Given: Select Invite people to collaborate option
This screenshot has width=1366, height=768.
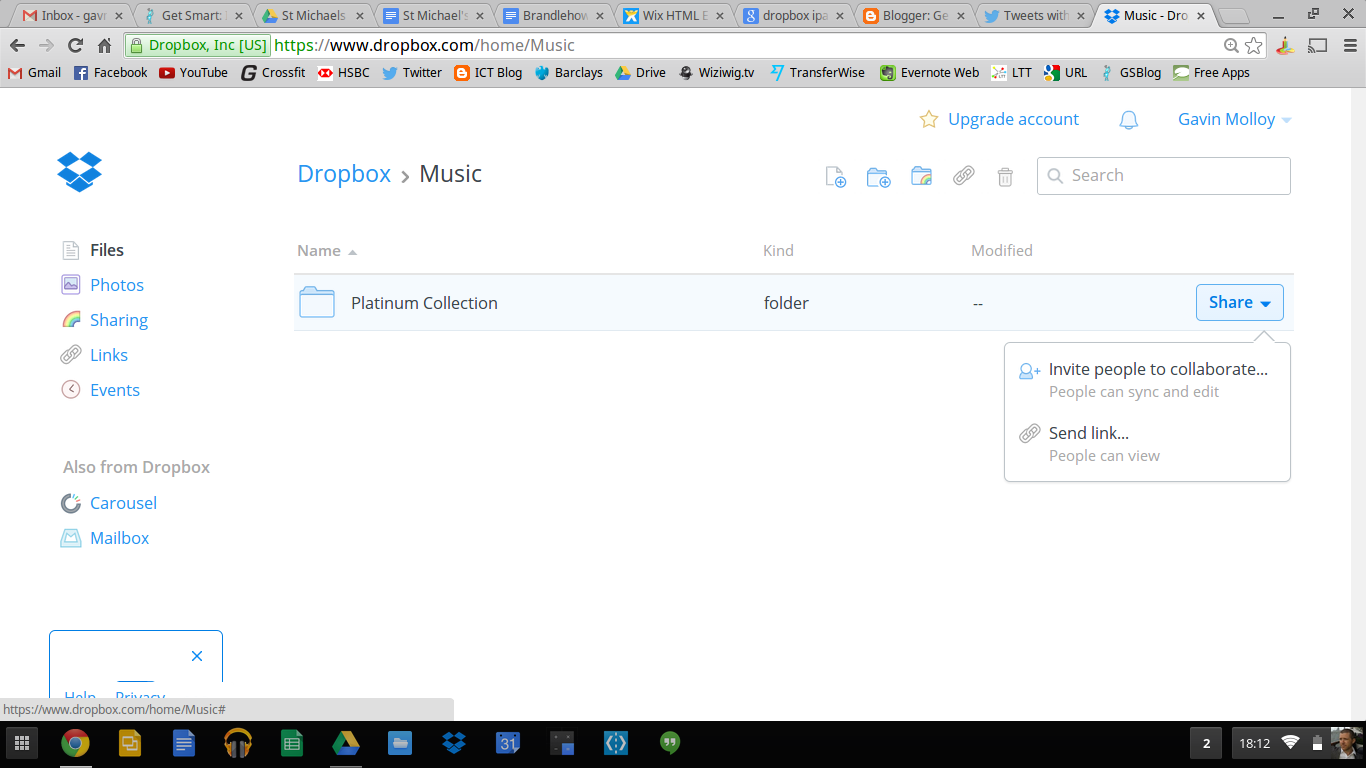Looking at the screenshot, I should tap(1147, 379).
